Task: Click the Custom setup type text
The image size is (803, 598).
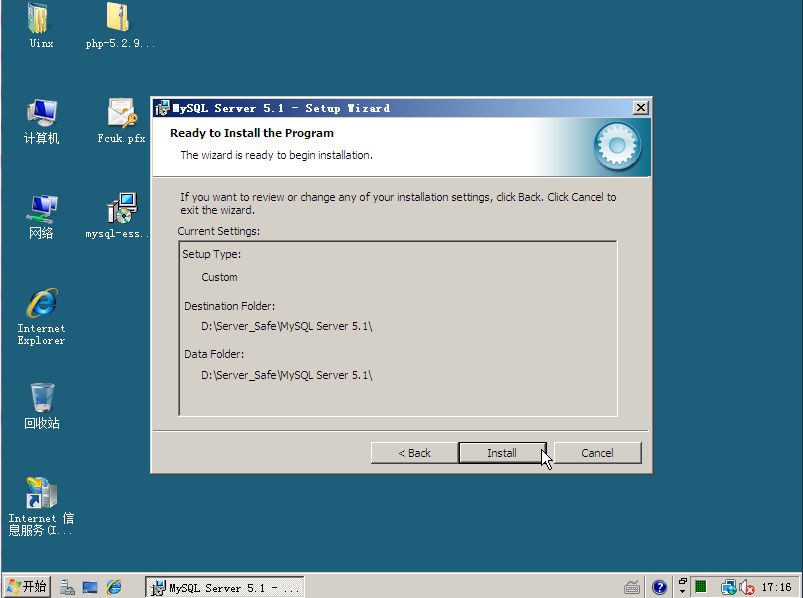Action: pos(219,277)
